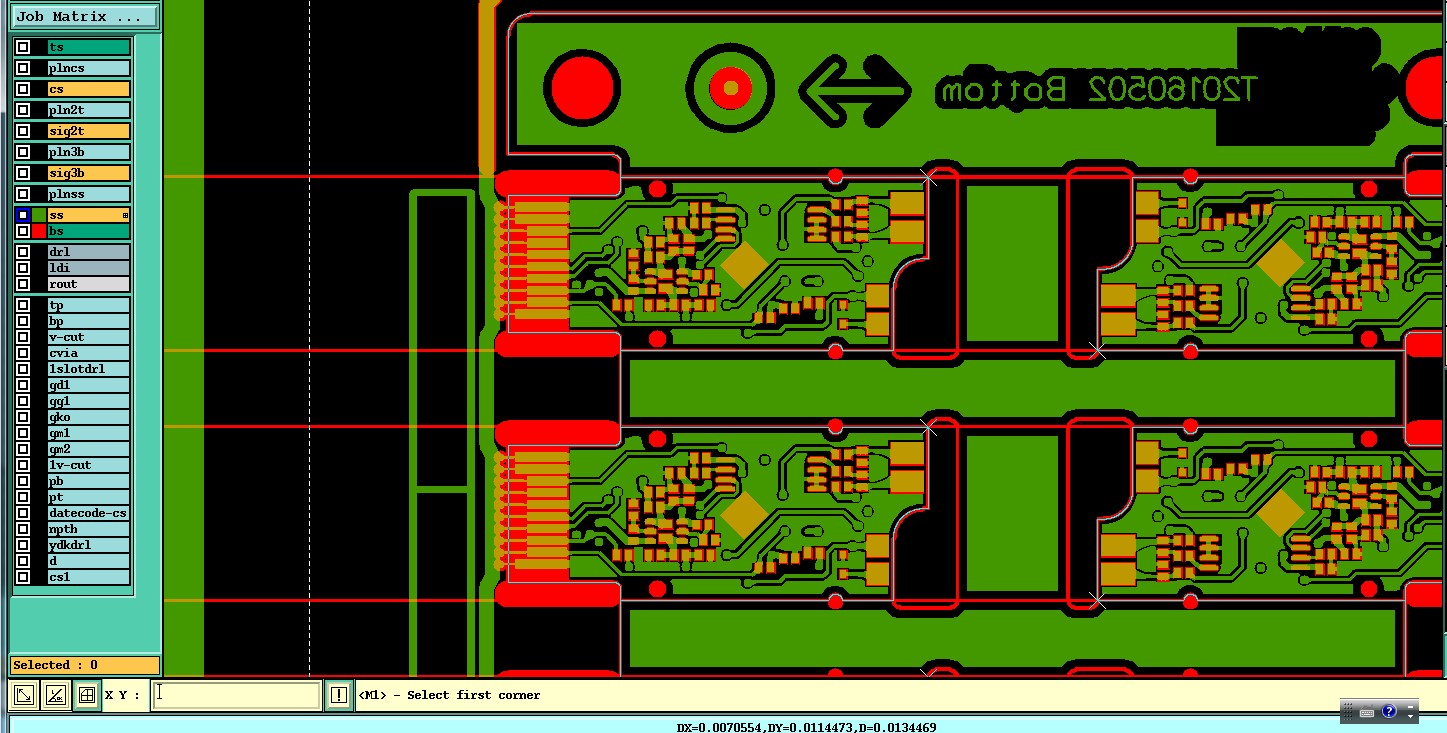Screen dimensions: 1447x733
Task: Click the small marker on ss layer row
Action: click(126, 215)
